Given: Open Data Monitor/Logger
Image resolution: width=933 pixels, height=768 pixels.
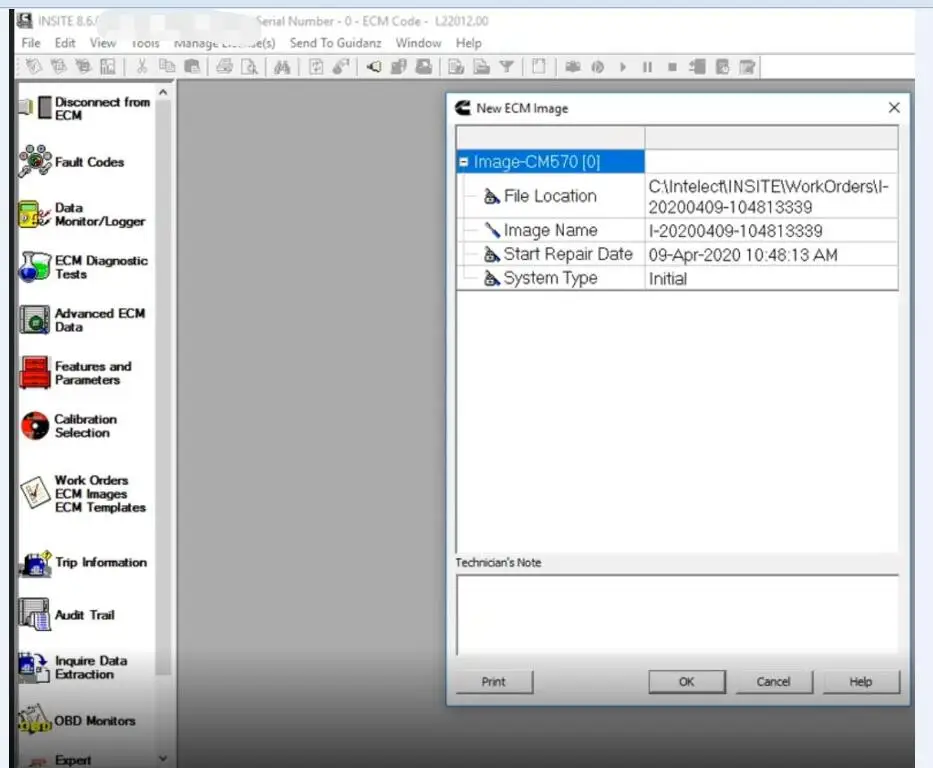Looking at the screenshot, I should point(82,215).
